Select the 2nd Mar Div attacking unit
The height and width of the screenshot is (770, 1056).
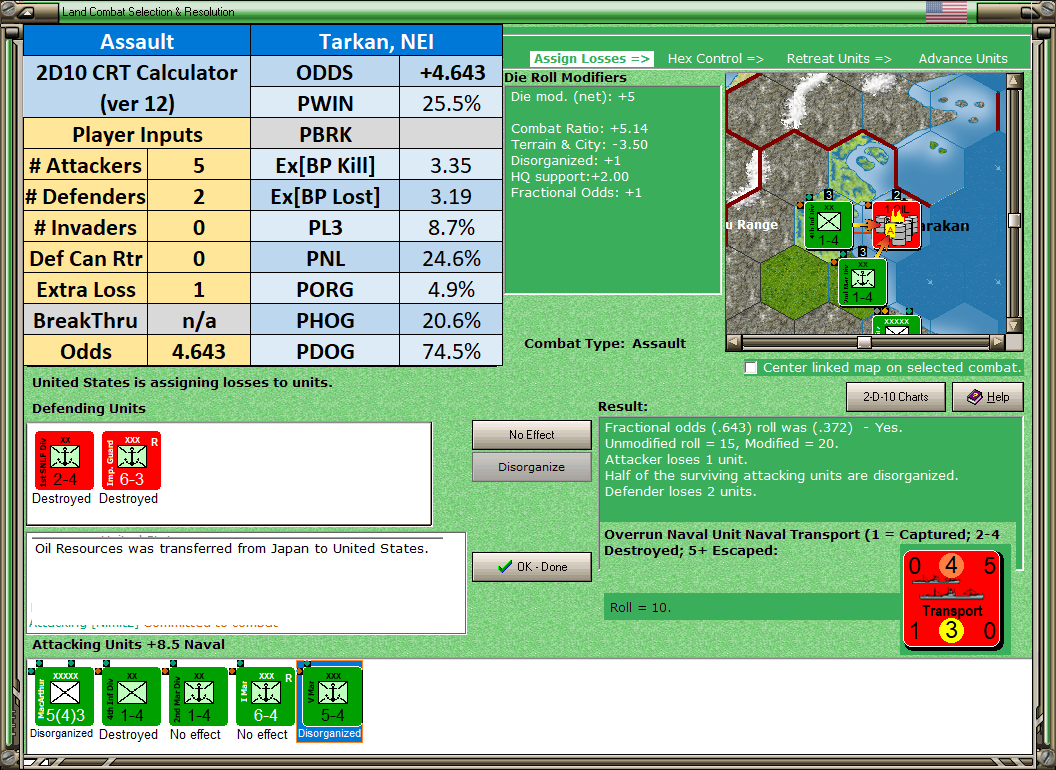pyautogui.click(x=199, y=697)
